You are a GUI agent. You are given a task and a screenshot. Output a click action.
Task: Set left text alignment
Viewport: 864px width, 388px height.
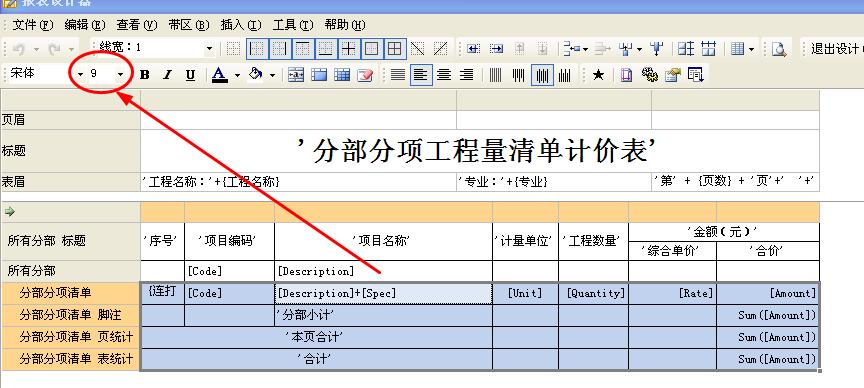[421, 75]
